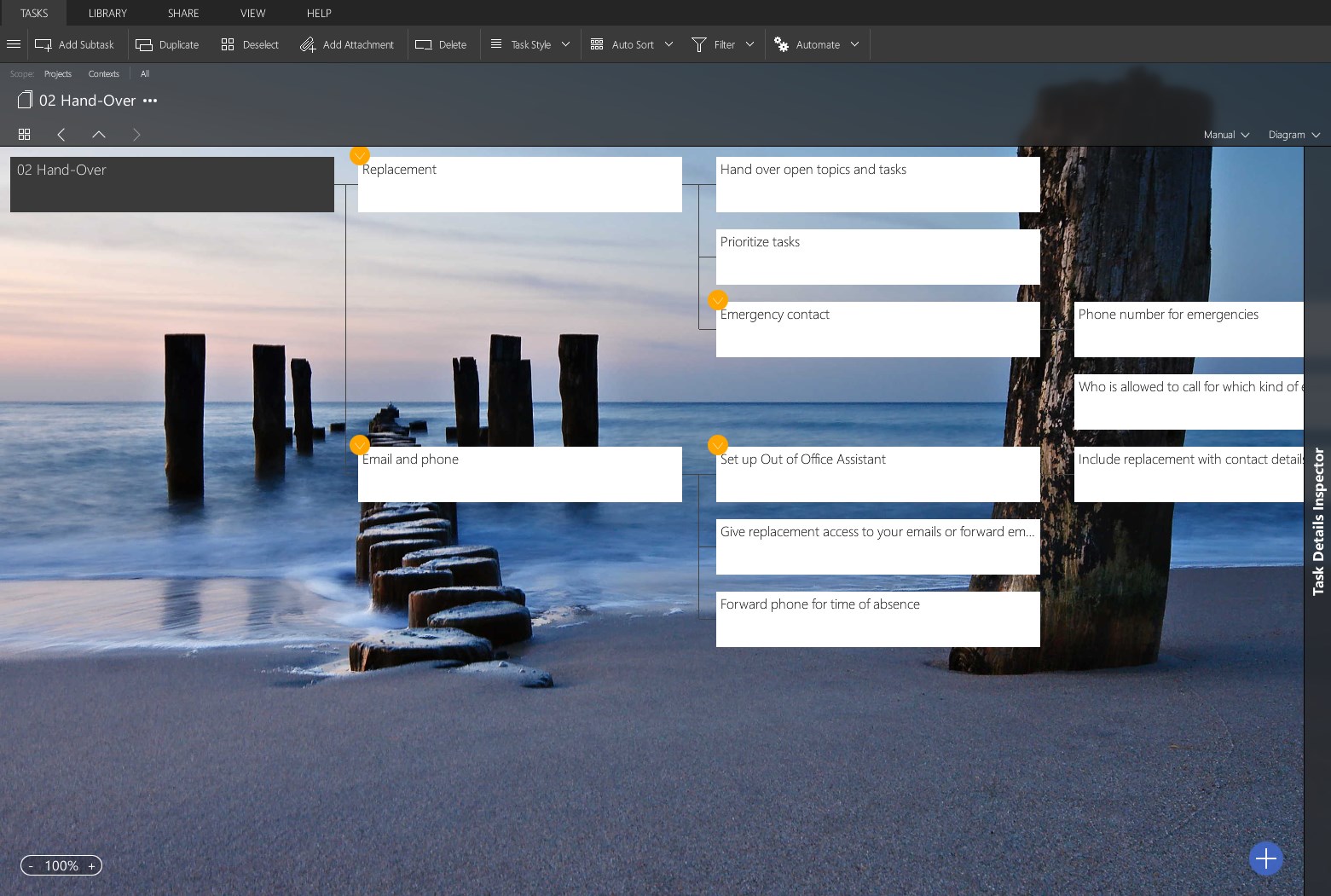Image resolution: width=1331 pixels, height=896 pixels.
Task: Click Add Attachment paperclip icon
Action: (x=308, y=44)
